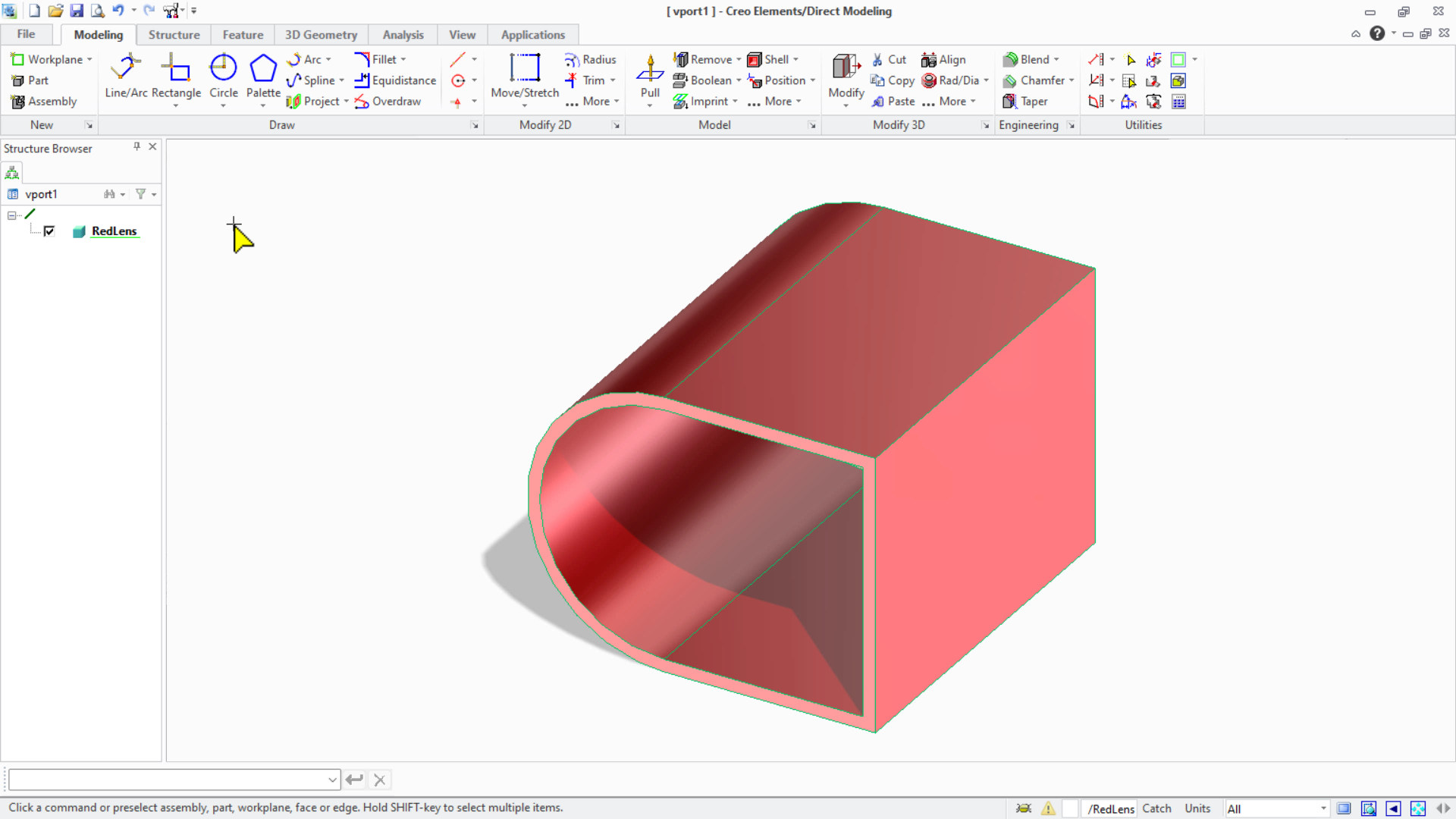The width and height of the screenshot is (1456, 819).
Task: Select the Pull model tool
Action: coord(650,76)
